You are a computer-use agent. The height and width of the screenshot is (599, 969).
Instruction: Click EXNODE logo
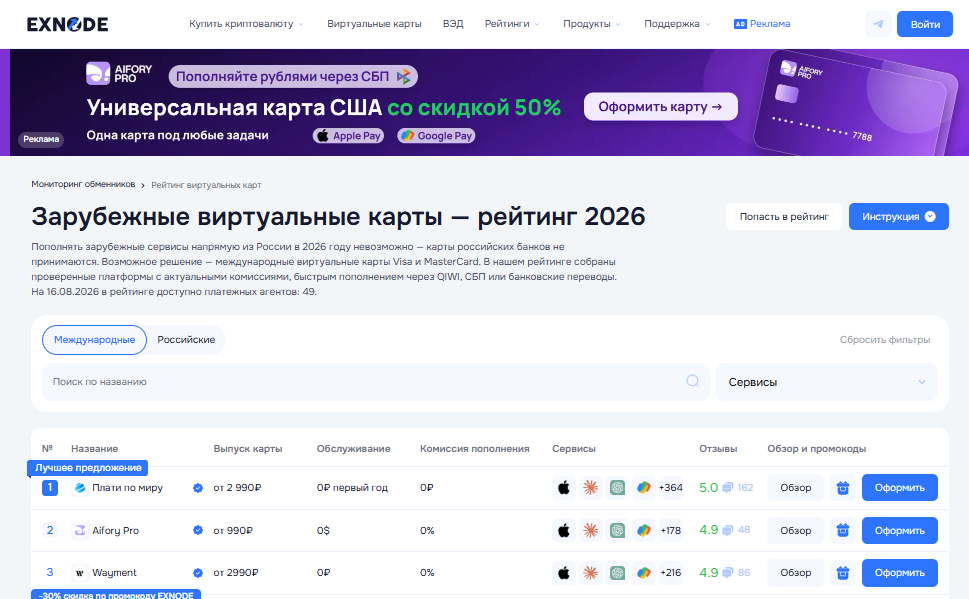[x=67, y=24]
